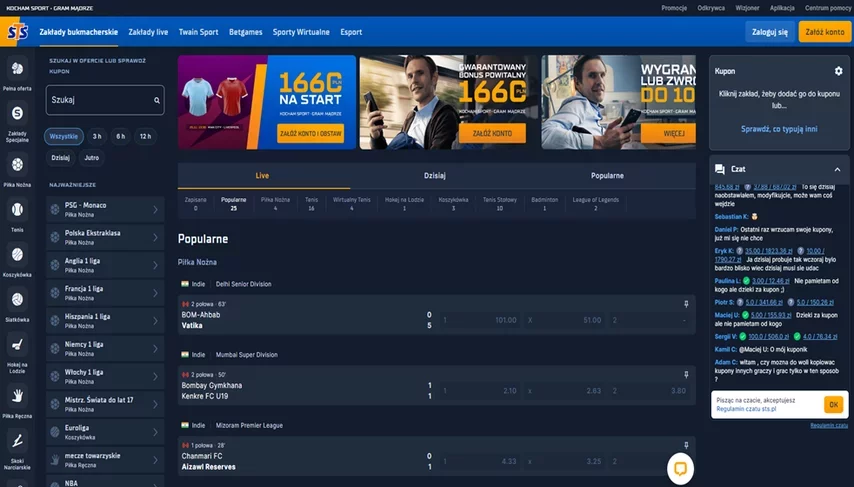Viewport: 854px width, 487px height.
Task: Click the Zaloguj się button
Action: click(770, 32)
